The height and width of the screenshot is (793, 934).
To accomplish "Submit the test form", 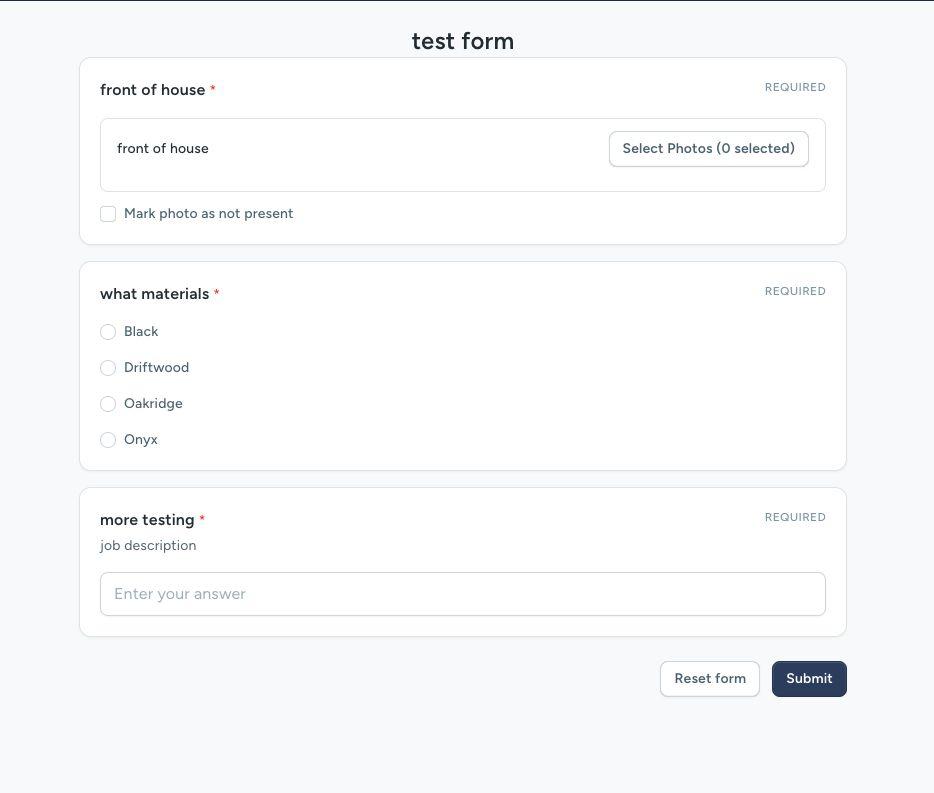I will pos(808,679).
